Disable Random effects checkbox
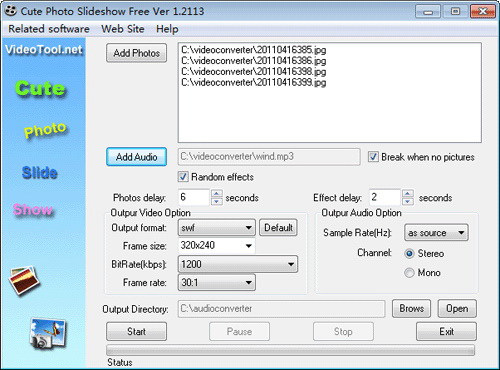This screenshot has height=370, width=500. [183, 177]
